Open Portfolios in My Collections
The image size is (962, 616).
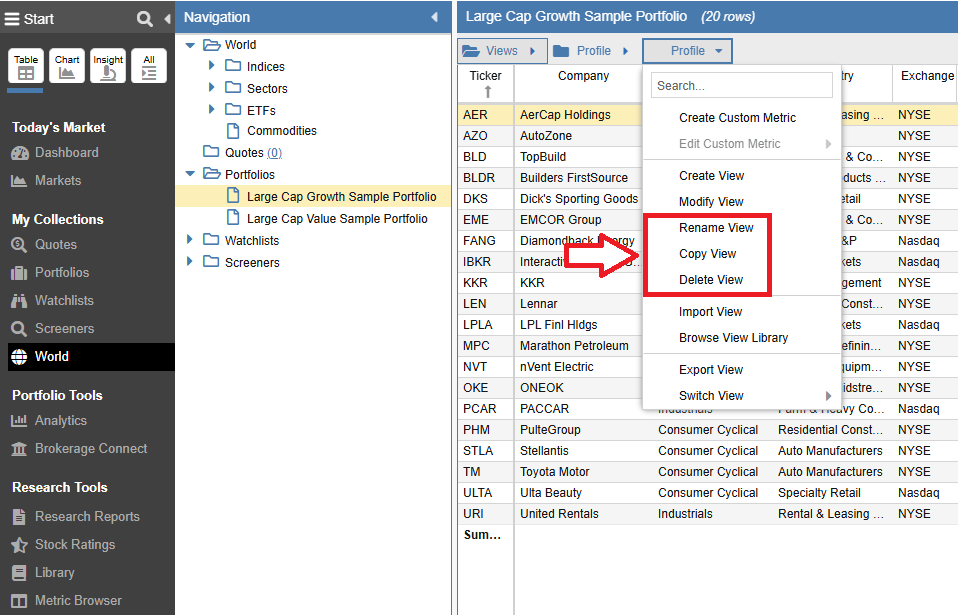click(50, 273)
